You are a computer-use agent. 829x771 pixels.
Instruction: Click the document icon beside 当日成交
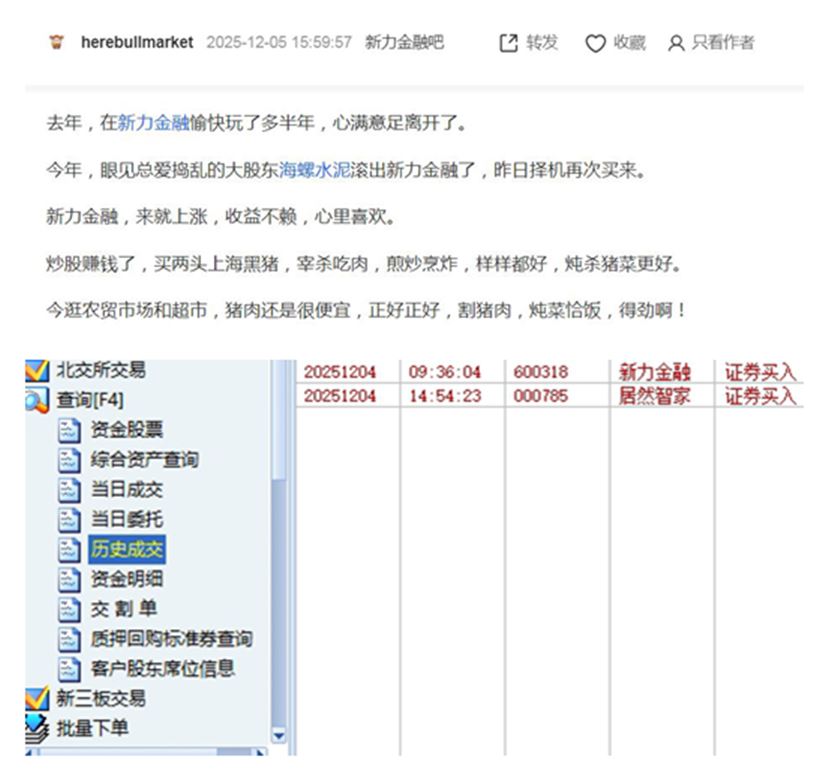(x=69, y=490)
